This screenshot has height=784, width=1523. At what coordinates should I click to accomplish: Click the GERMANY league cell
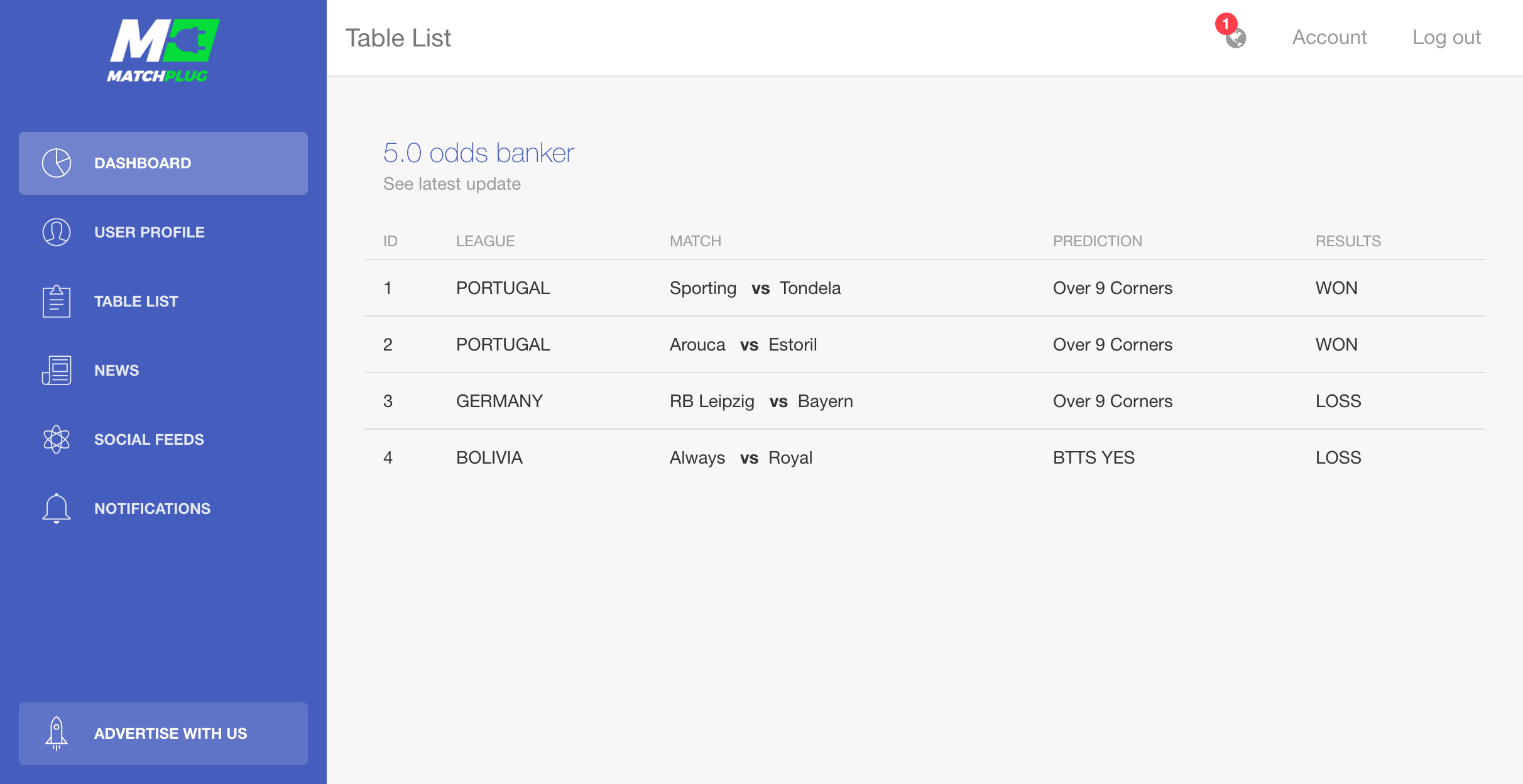[499, 401]
